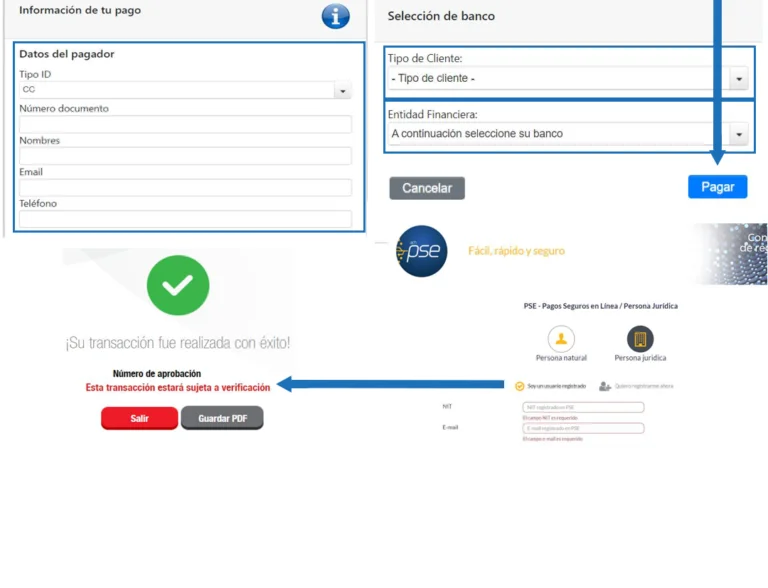Click the 'Persona natural' label
Viewport: 768px width, 588px height.
pyautogui.click(x=561, y=358)
